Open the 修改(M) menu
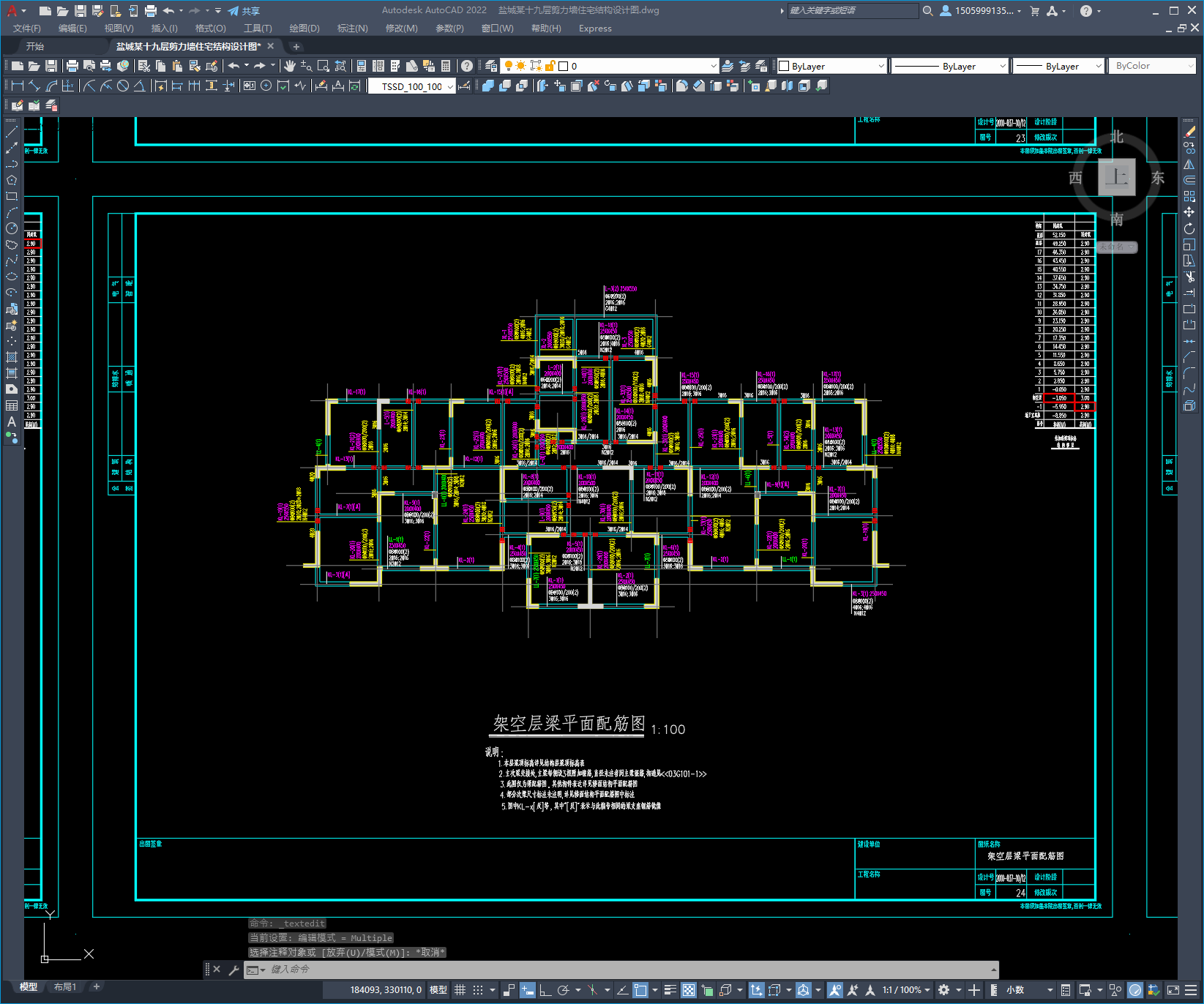This screenshot has width=1204, height=1004. coord(401,29)
